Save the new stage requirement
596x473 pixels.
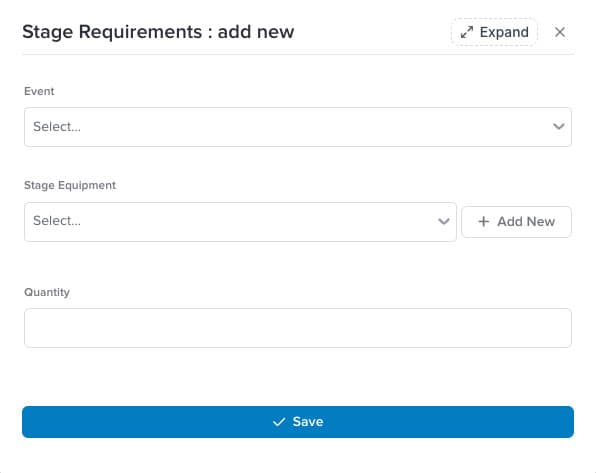pos(298,422)
